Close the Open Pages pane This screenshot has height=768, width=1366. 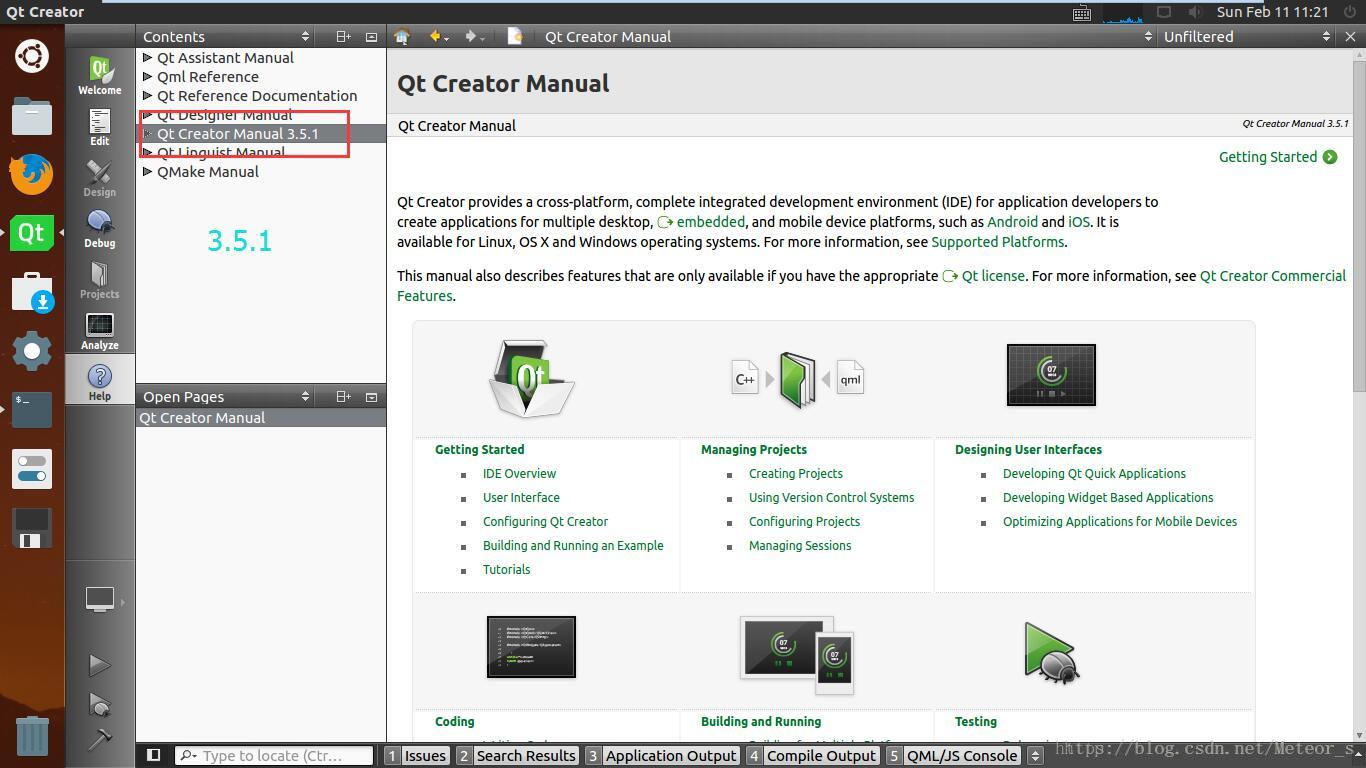[x=371, y=396]
